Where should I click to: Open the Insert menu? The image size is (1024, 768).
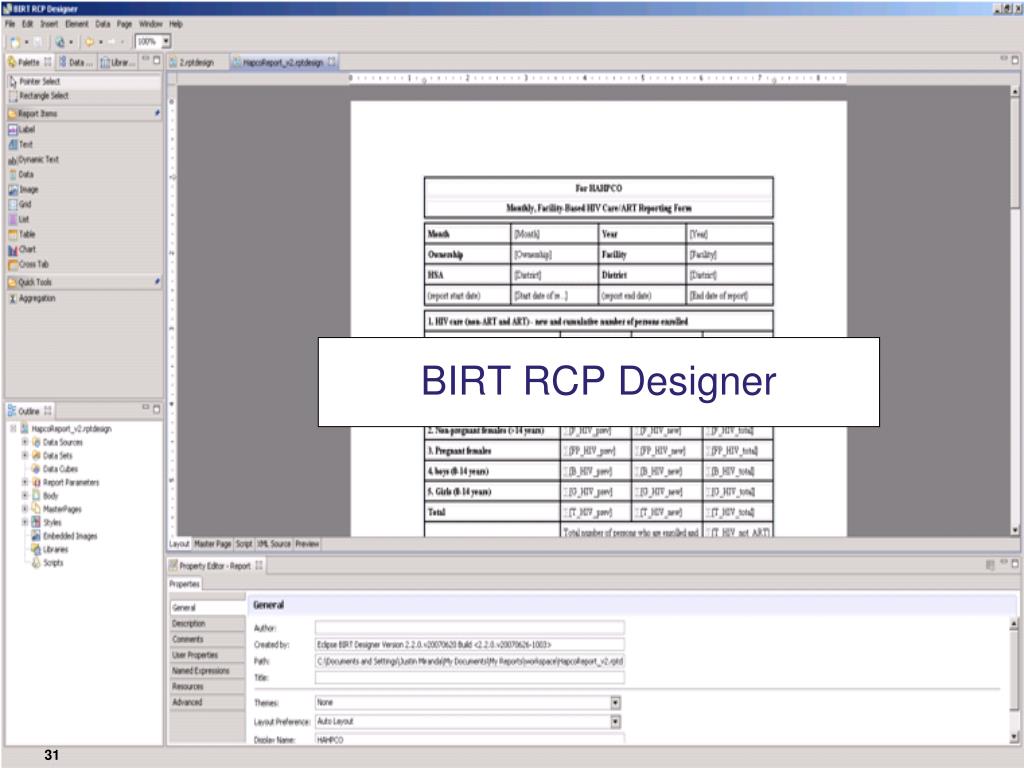point(49,24)
